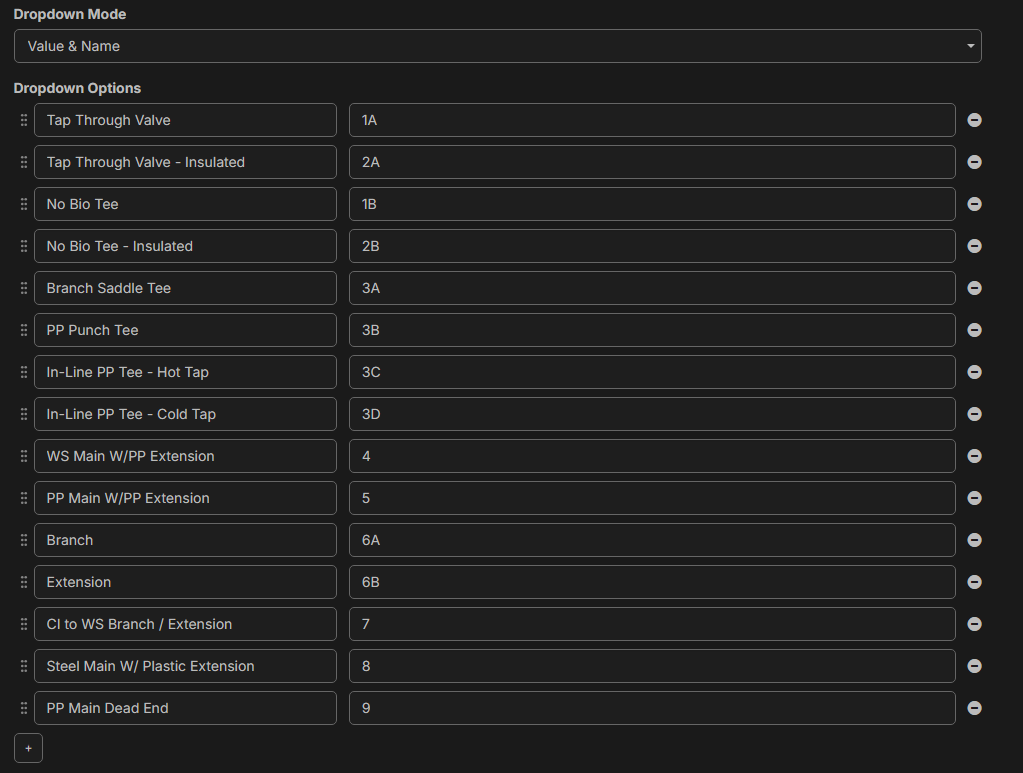Remove the WS Main W/PP Extension row
Image resolution: width=1023 pixels, height=773 pixels.
(x=974, y=456)
